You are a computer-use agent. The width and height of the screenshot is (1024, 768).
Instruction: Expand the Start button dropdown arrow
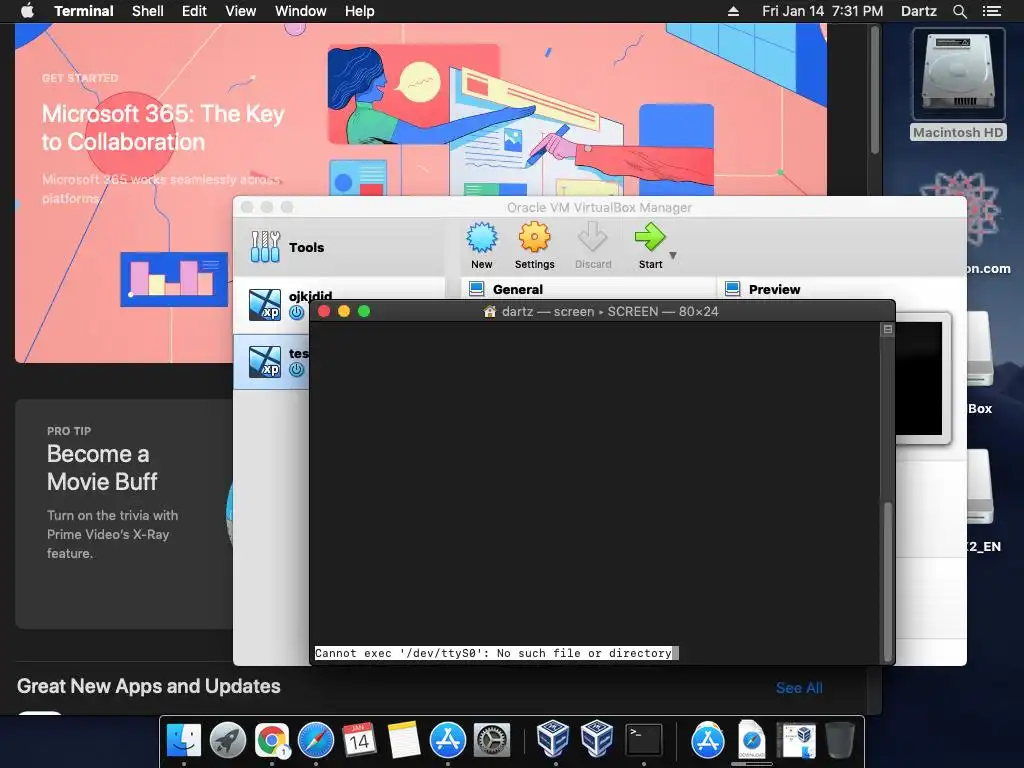click(673, 255)
